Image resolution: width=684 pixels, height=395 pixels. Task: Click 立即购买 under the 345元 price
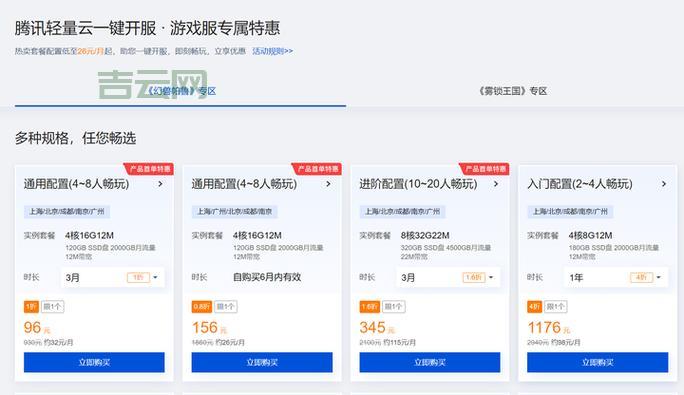pos(430,362)
